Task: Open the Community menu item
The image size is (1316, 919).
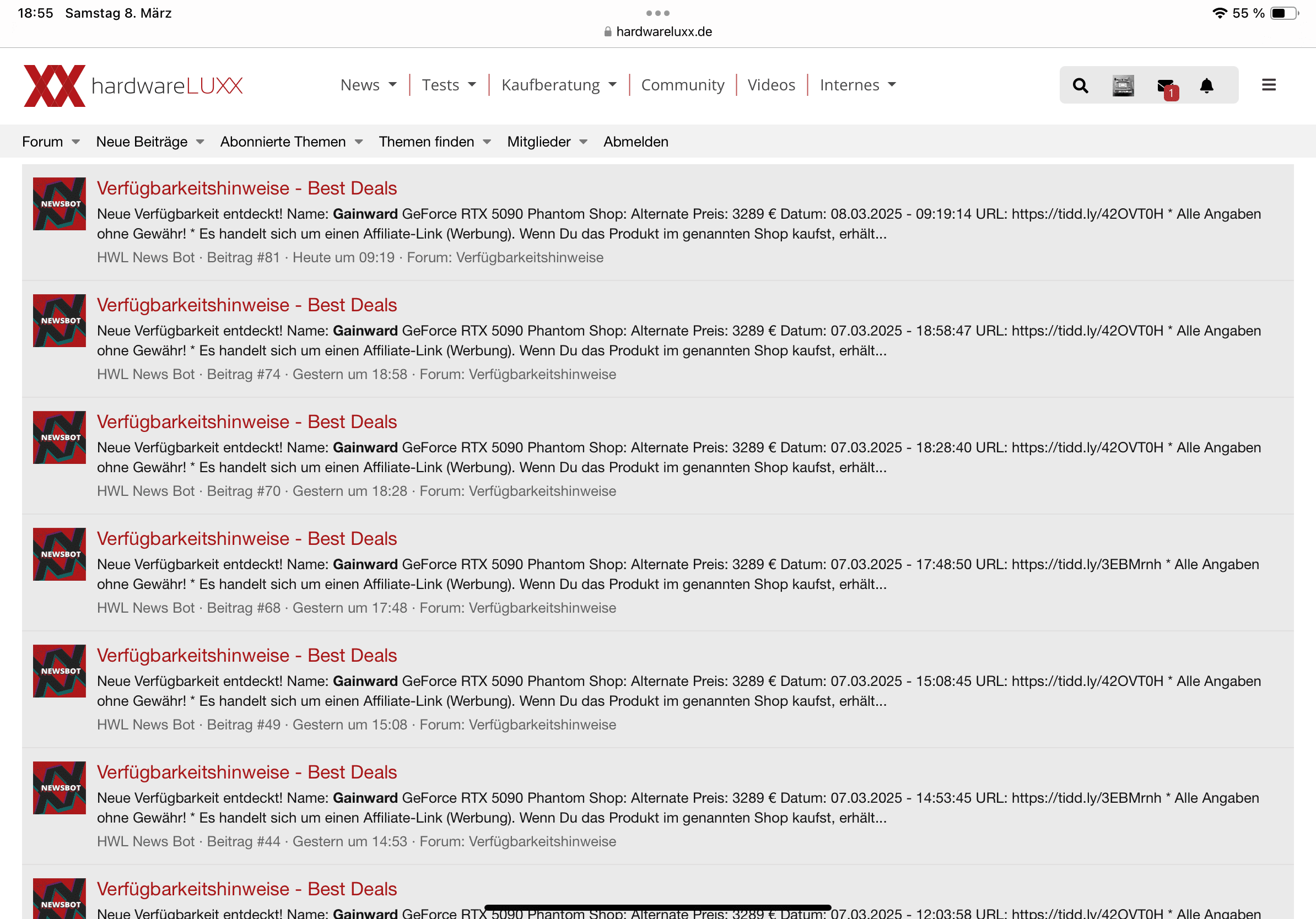Action: click(x=682, y=85)
